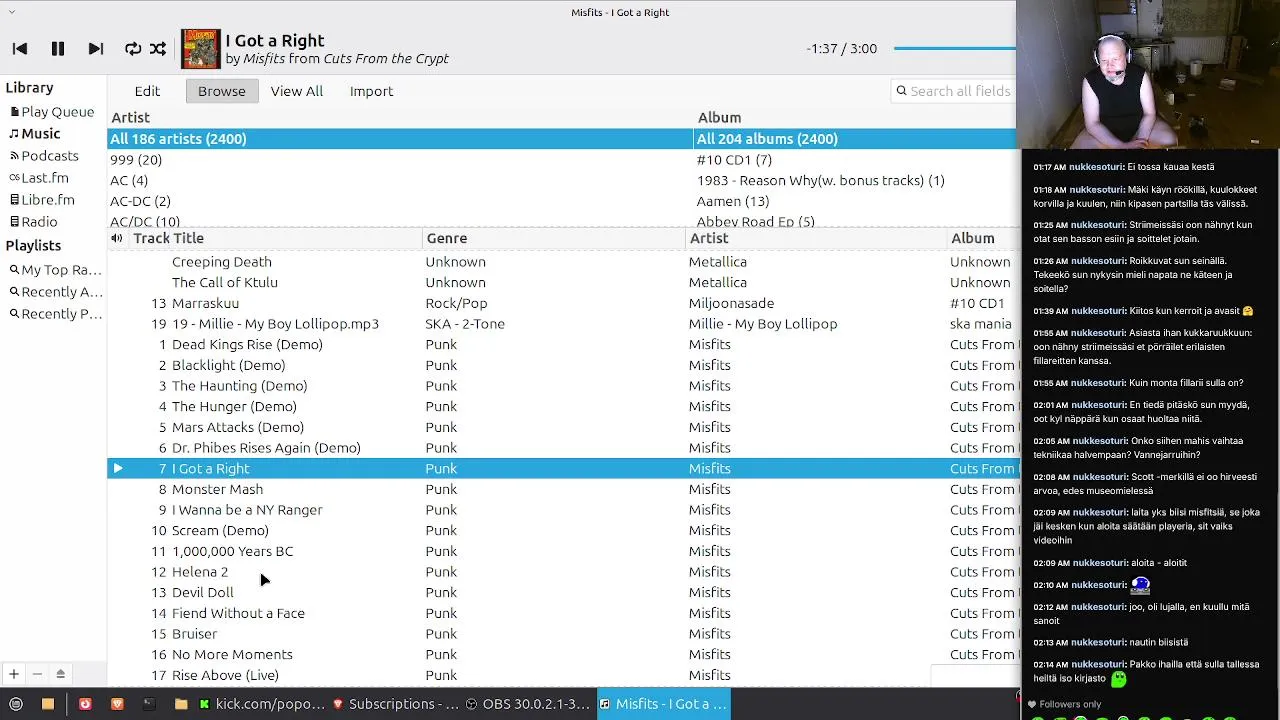Select album 1983 - Reason Why
Image resolution: width=1280 pixels, height=720 pixels.
(x=820, y=181)
